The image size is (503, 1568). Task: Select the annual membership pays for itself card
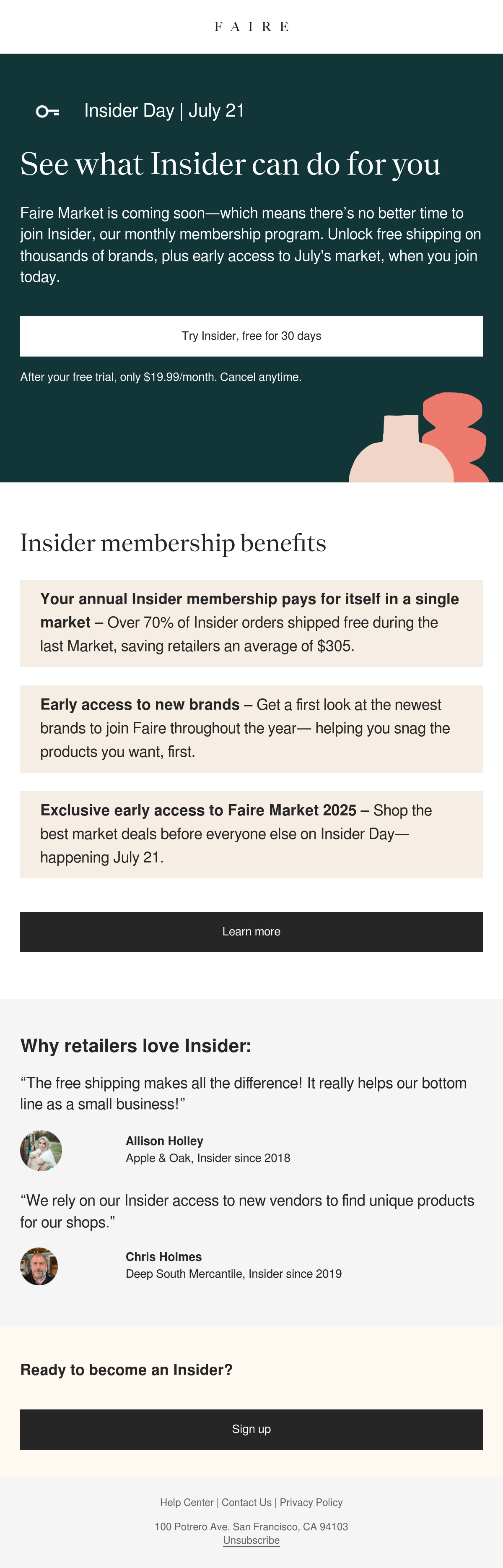tap(251, 623)
